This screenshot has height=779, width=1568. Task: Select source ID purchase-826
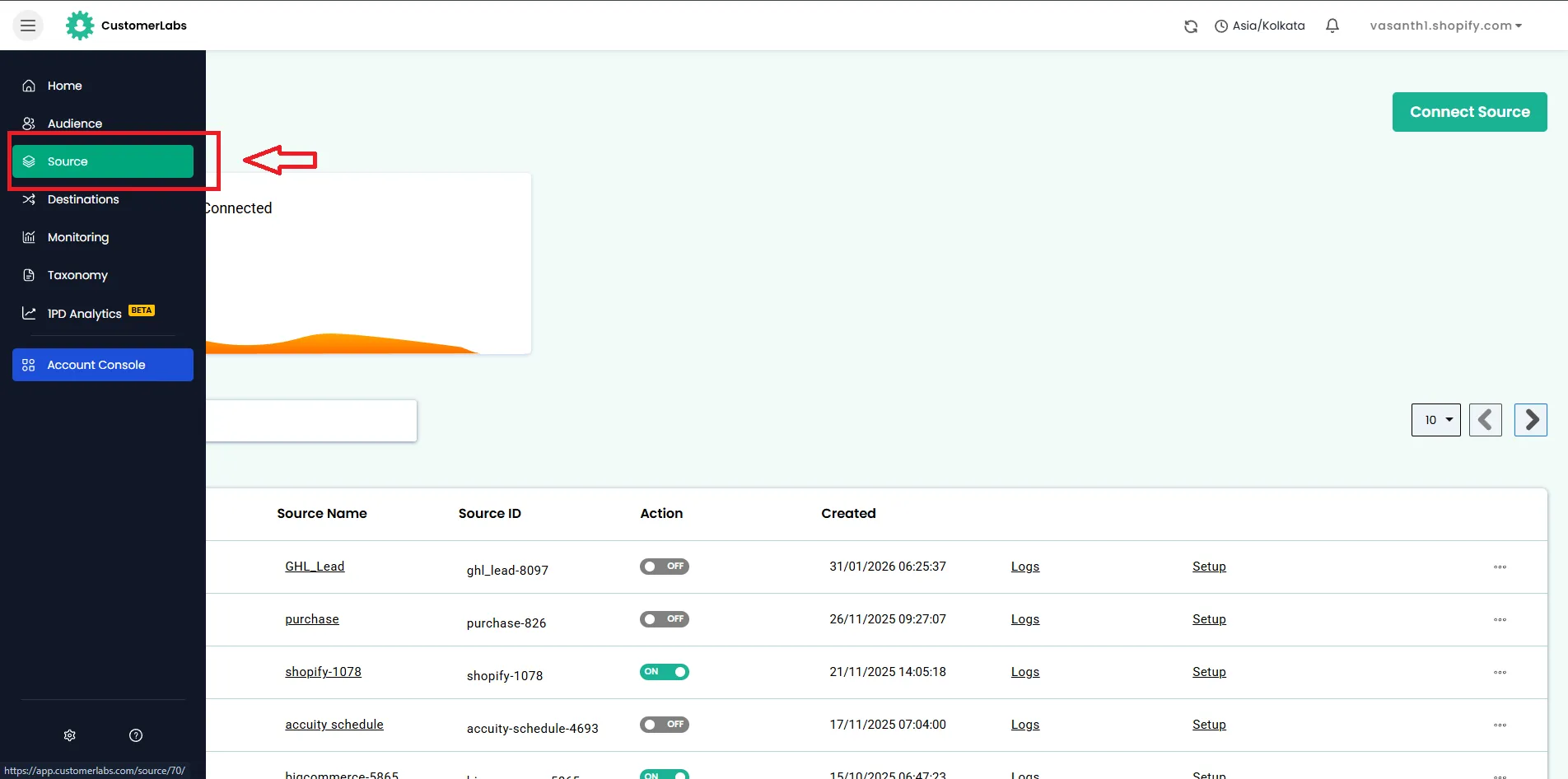506,623
